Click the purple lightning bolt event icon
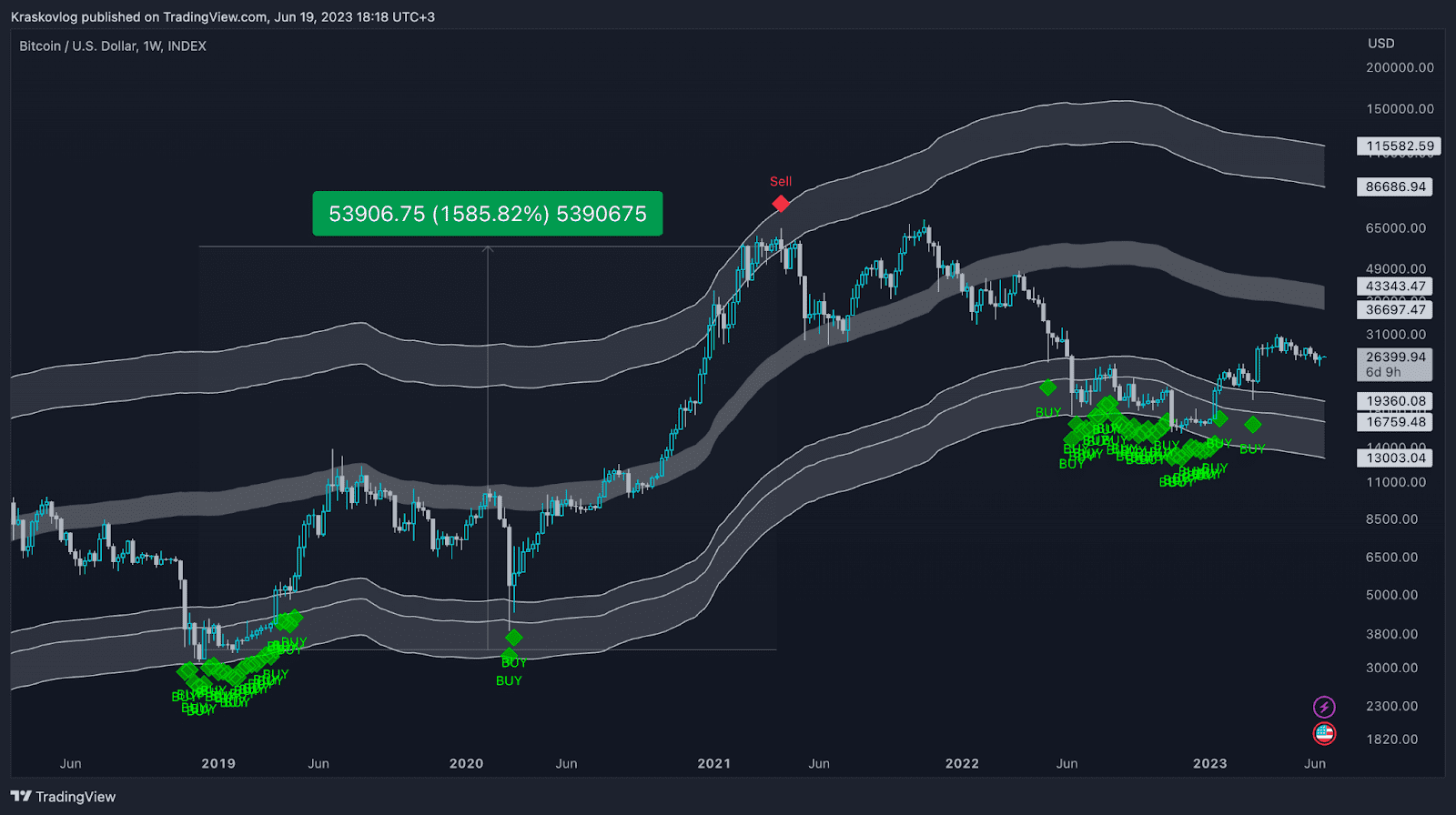 point(1324,707)
